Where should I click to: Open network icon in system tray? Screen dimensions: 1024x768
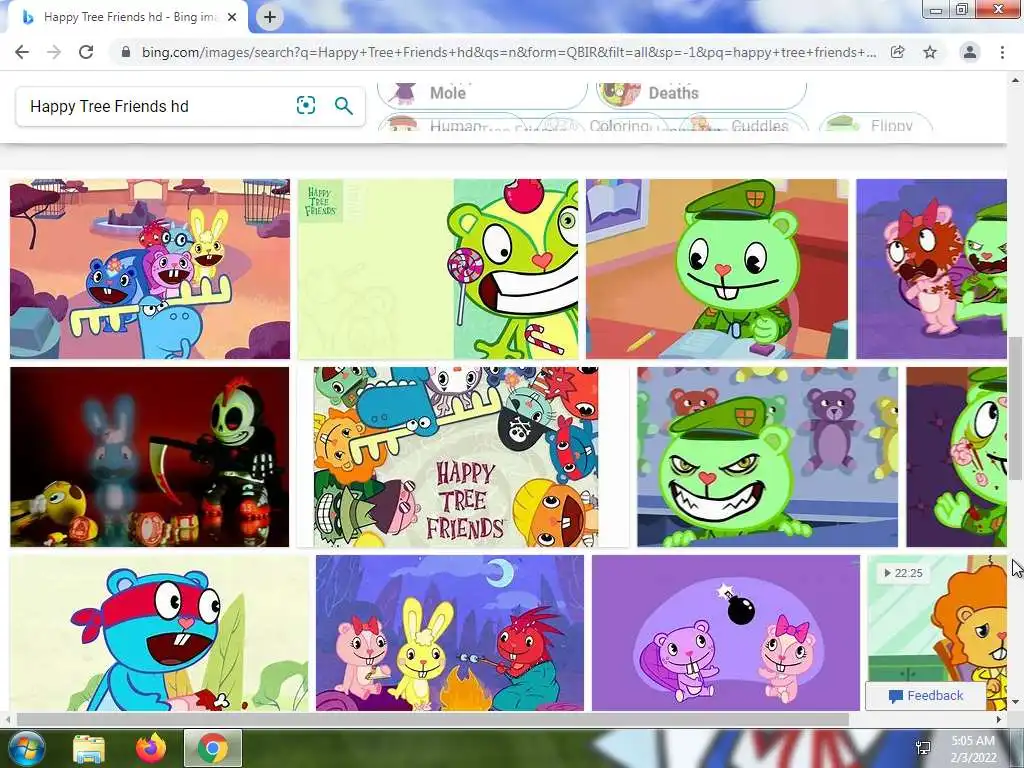[x=923, y=748]
